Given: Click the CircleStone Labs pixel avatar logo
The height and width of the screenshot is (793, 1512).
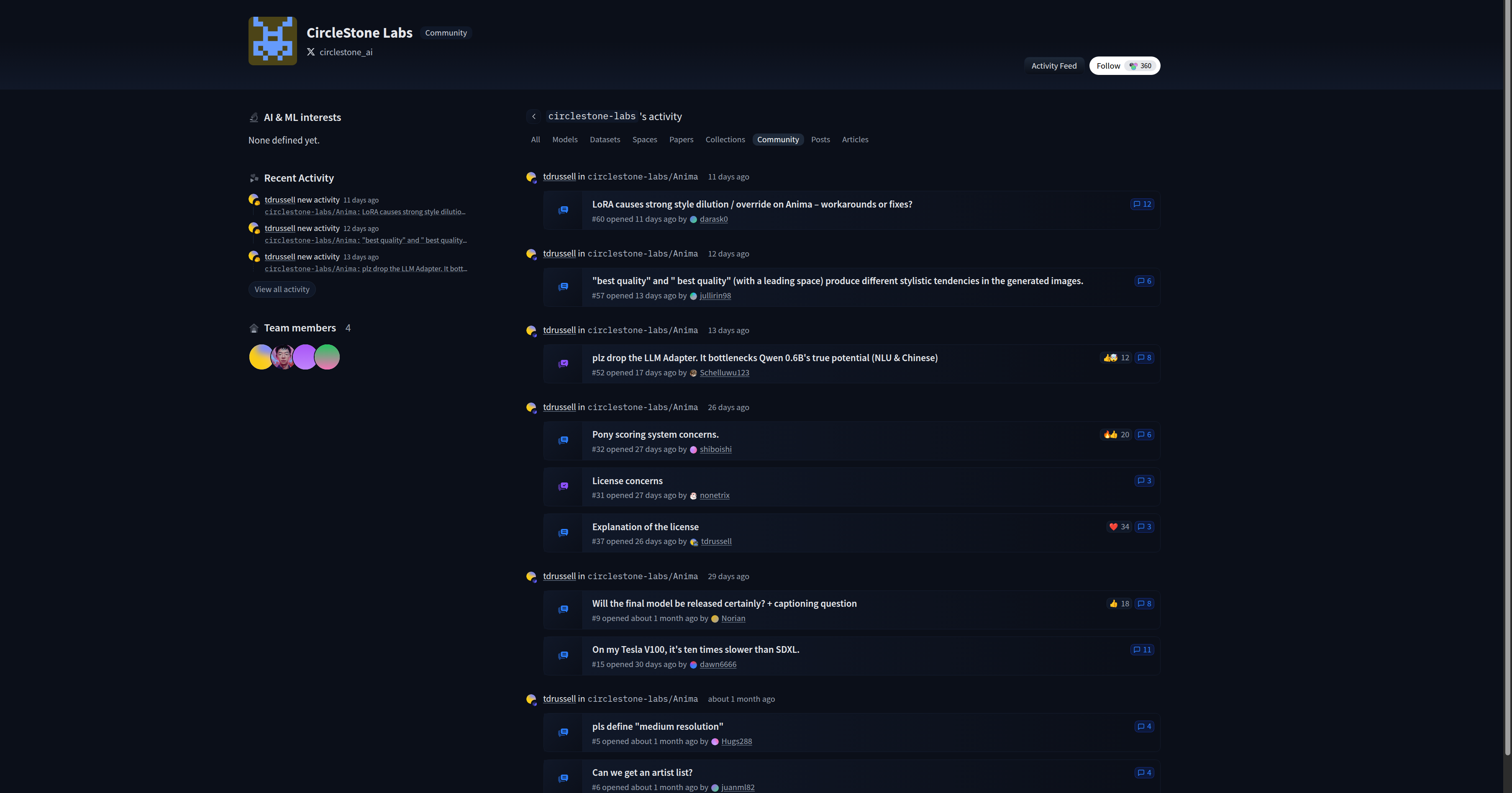Looking at the screenshot, I should tap(272, 41).
